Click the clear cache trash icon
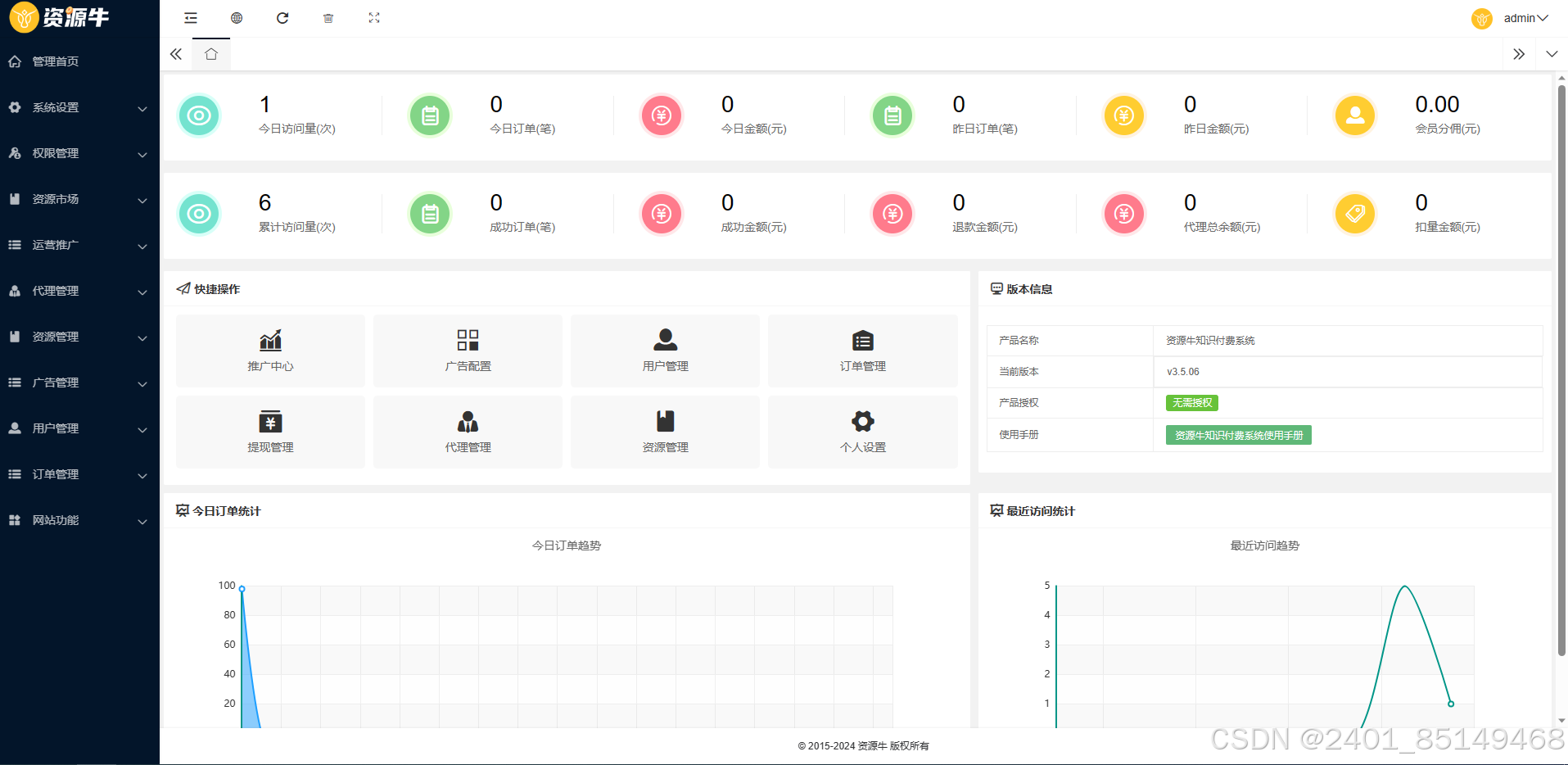Viewport: 1568px width, 765px height. 328,18
